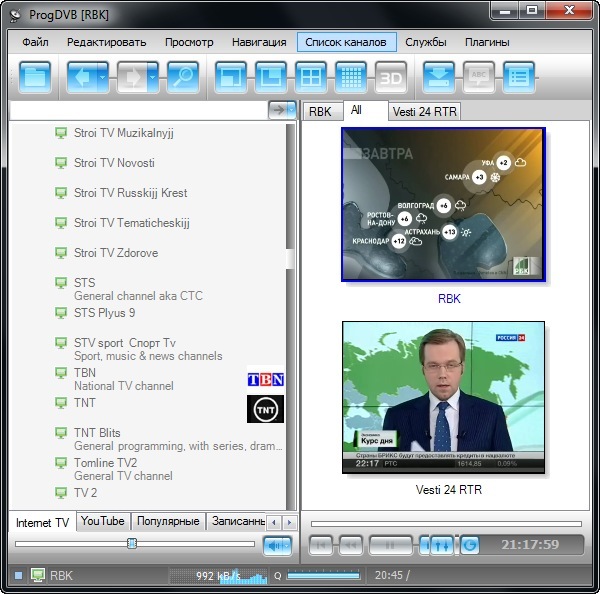600x594 pixels.
Task: Click the folder icon in the toolbar
Action: 36,77
